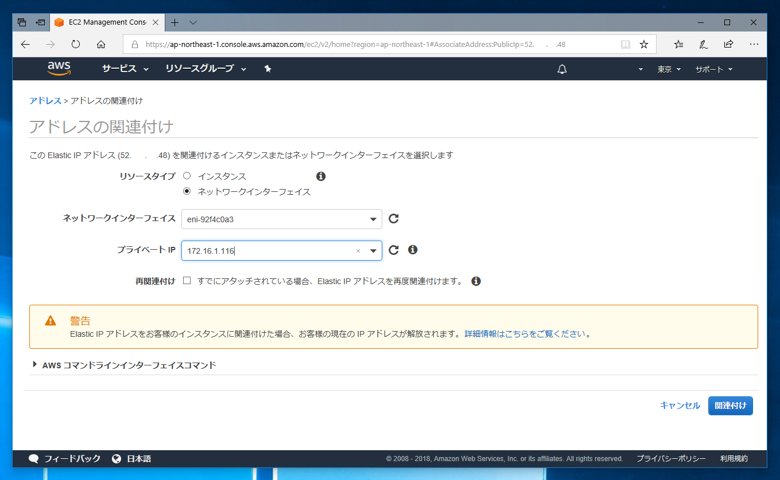Screen dimensions: 780x480
Task: Open the account name dropdown arrow
Action: click(x=640, y=69)
